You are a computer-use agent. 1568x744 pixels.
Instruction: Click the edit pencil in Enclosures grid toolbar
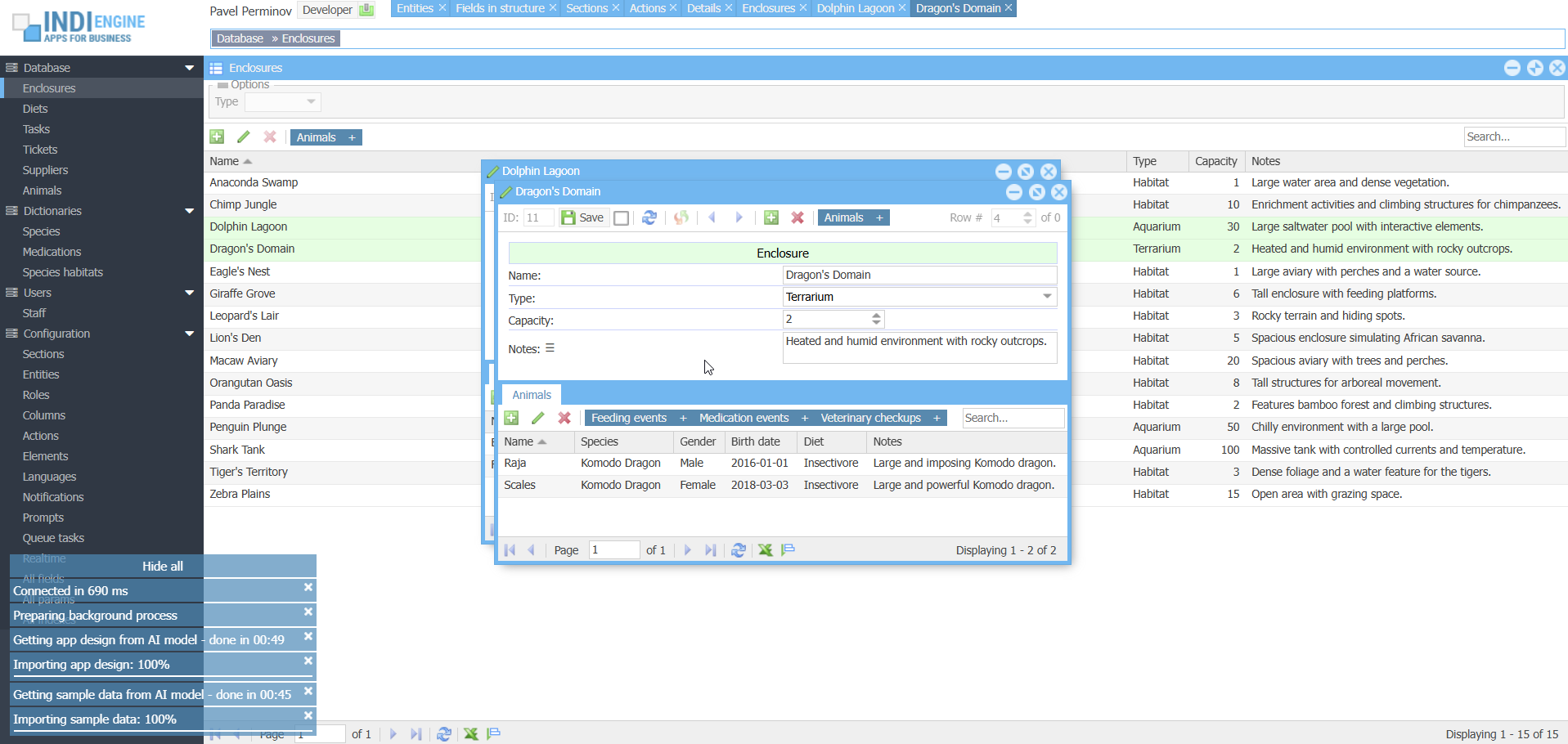pyautogui.click(x=244, y=137)
